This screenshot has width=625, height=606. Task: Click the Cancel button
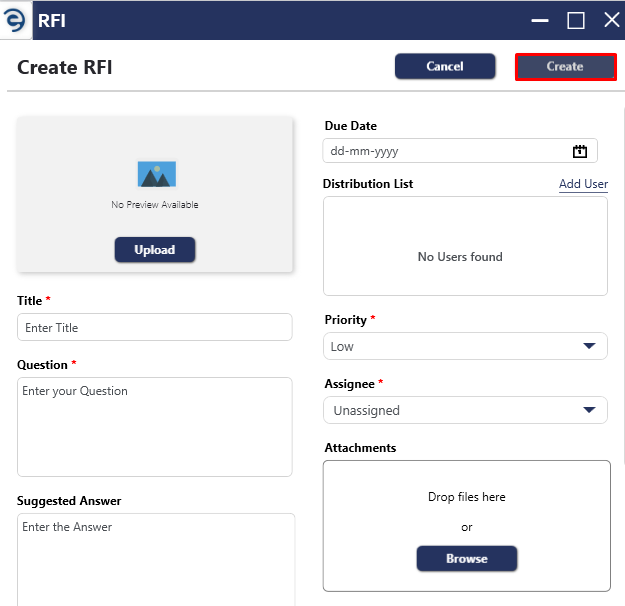tap(445, 66)
